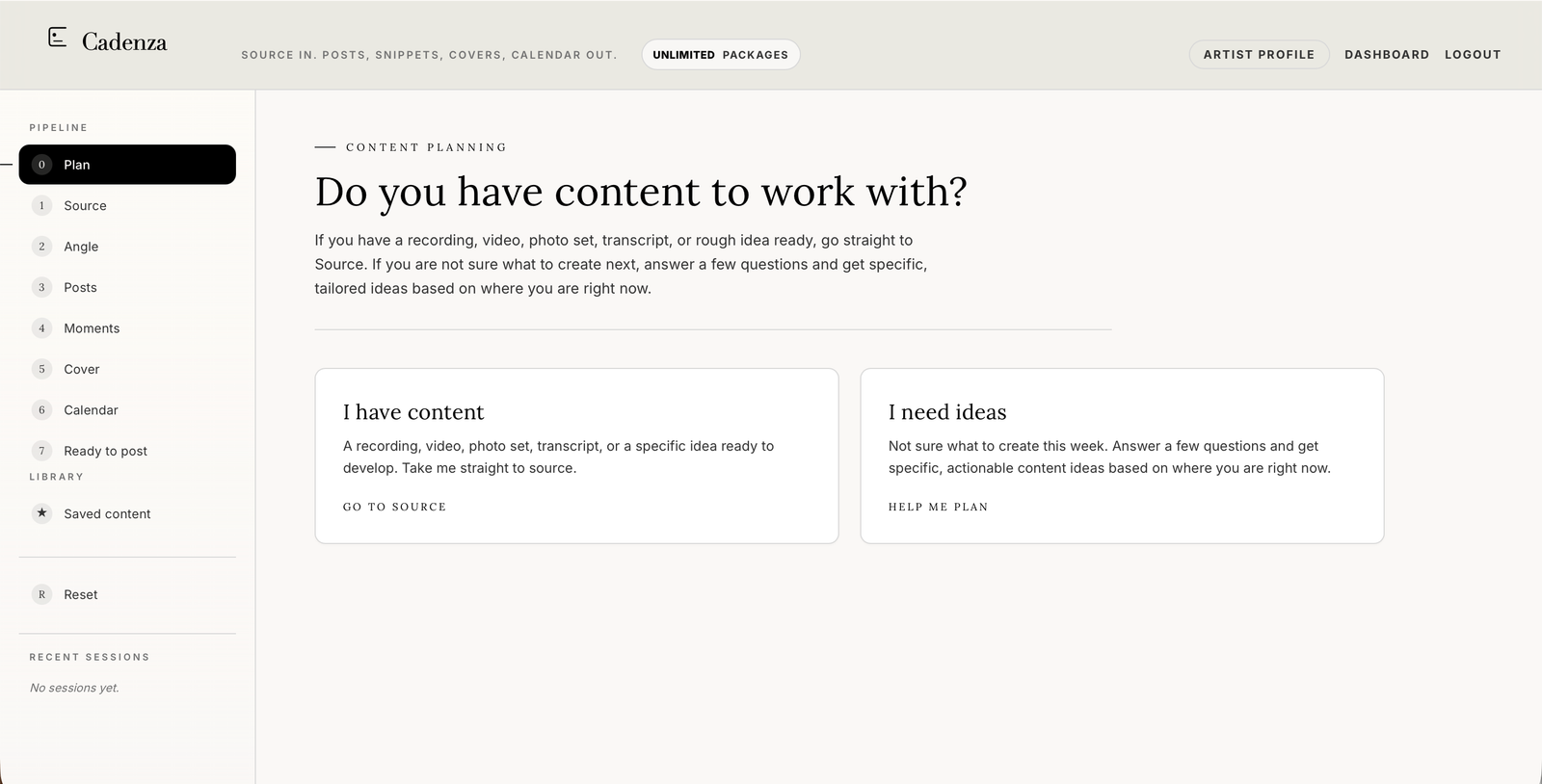
Task: Click the Cadenza brand name
Action: click(x=124, y=41)
